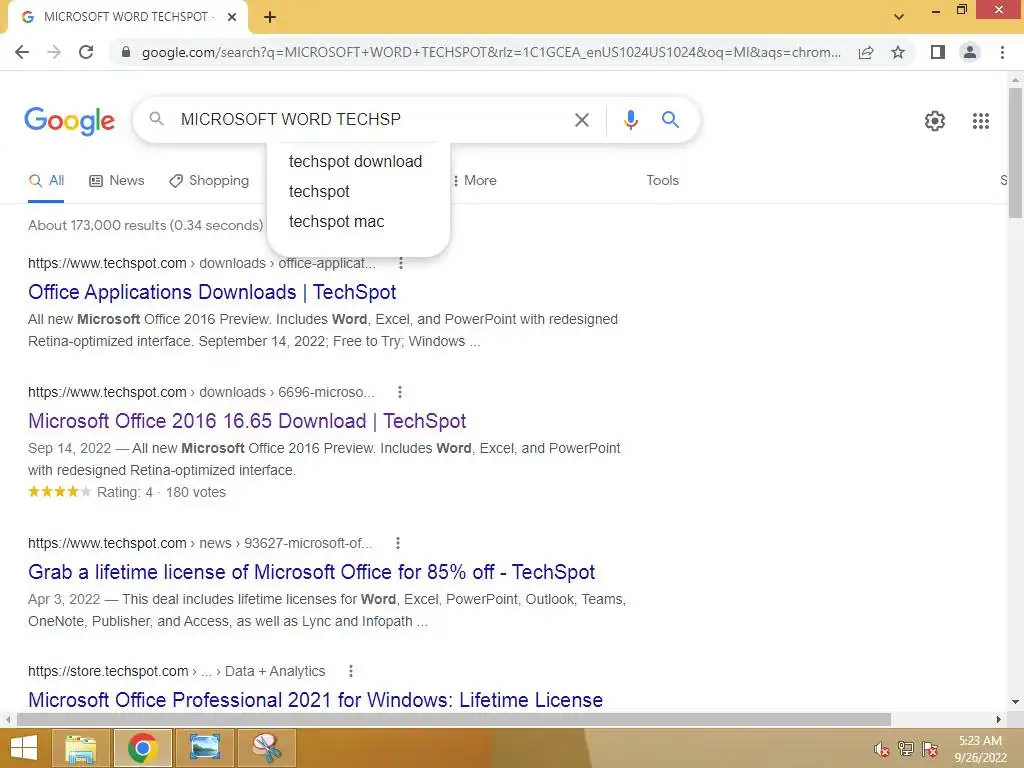The width and height of the screenshot is (1024, 768).
Task: Click in the Google search field
Action: pos(372,120)
